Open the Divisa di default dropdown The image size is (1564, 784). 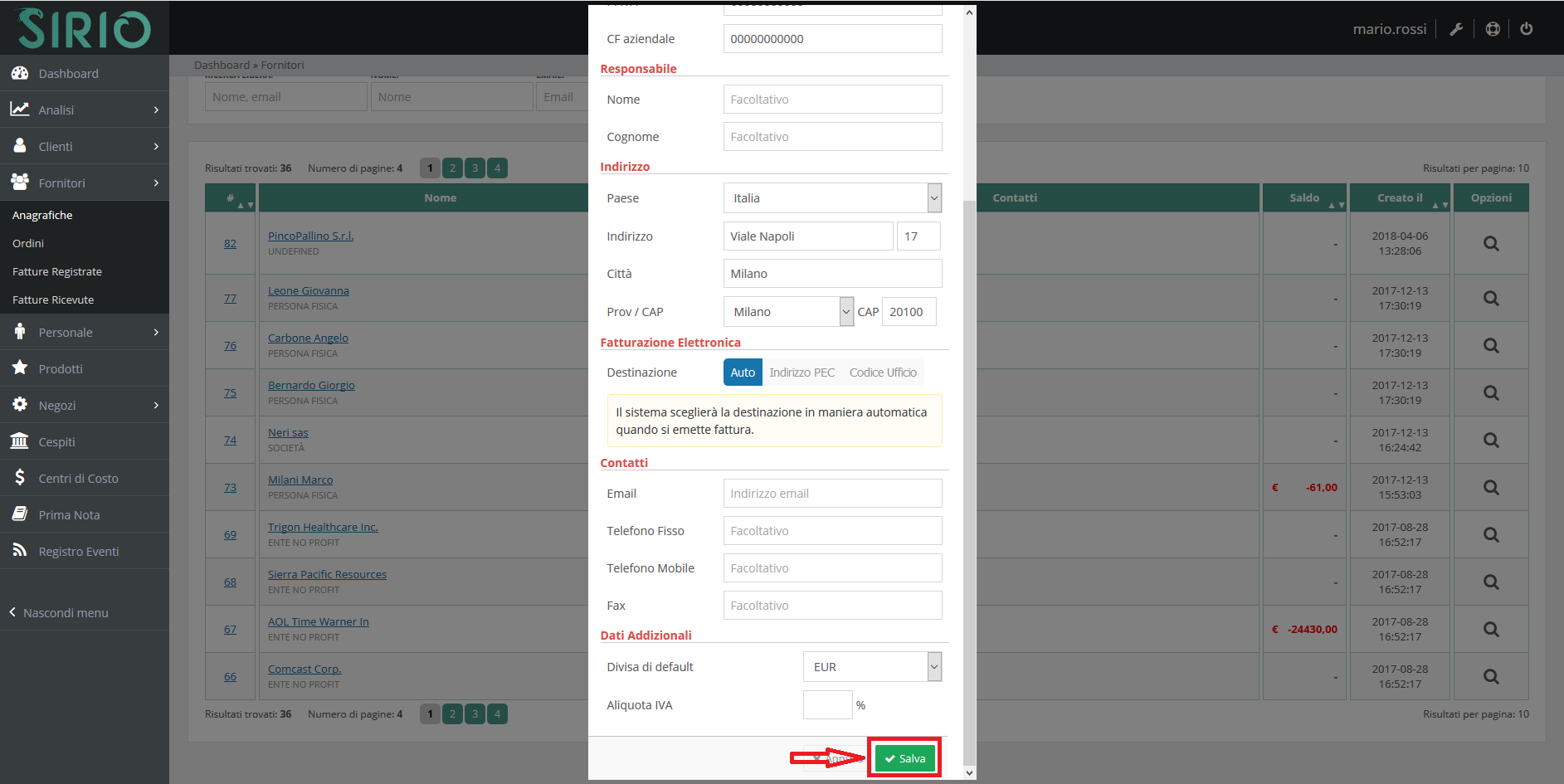tap(872, 667)
